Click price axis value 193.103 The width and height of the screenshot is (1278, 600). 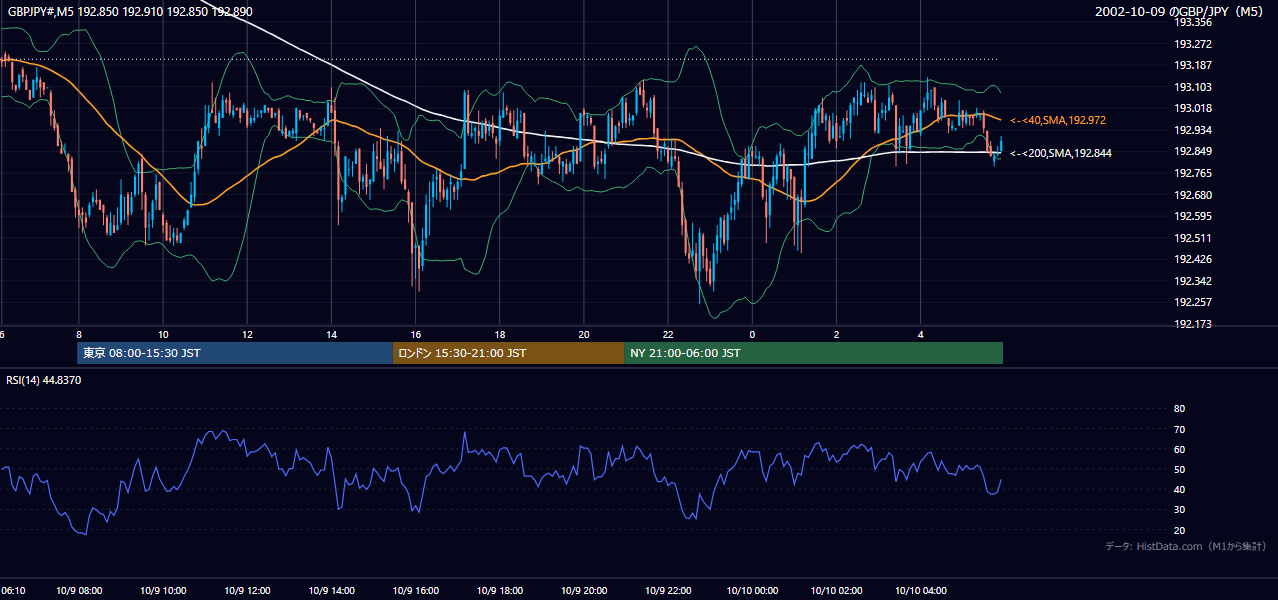pyautogui.click(x=1193, y=87)
